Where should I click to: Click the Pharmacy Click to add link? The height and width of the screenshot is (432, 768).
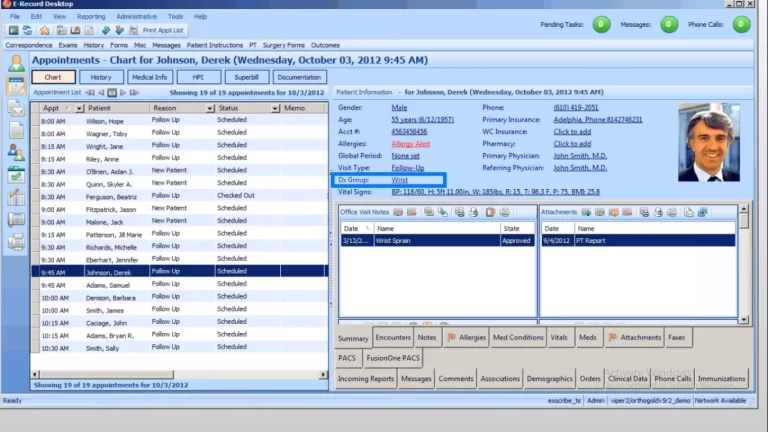coord(572,144)
